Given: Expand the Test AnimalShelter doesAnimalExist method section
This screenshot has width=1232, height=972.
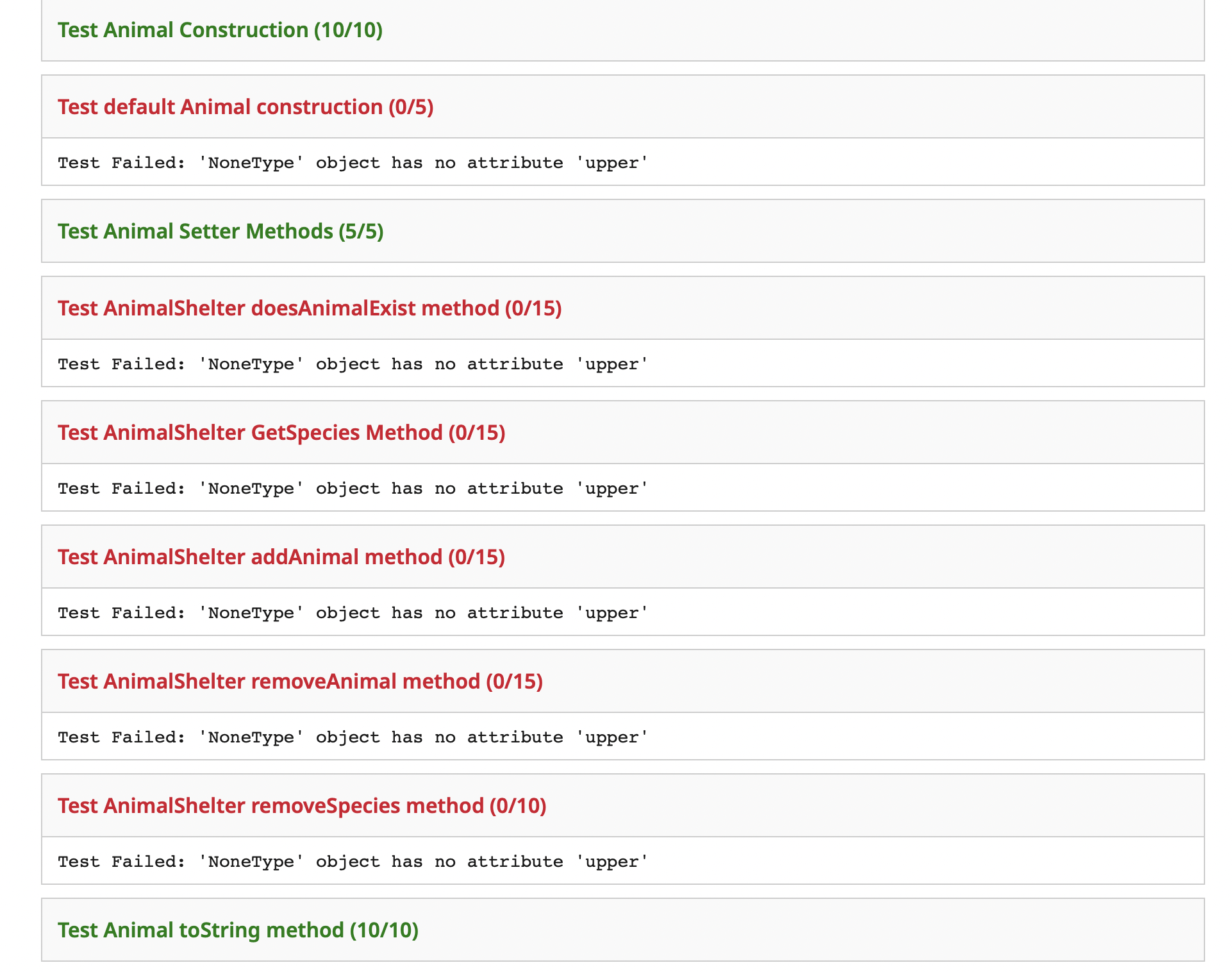Looking at the screenshot, I should [x=310, y=308].
